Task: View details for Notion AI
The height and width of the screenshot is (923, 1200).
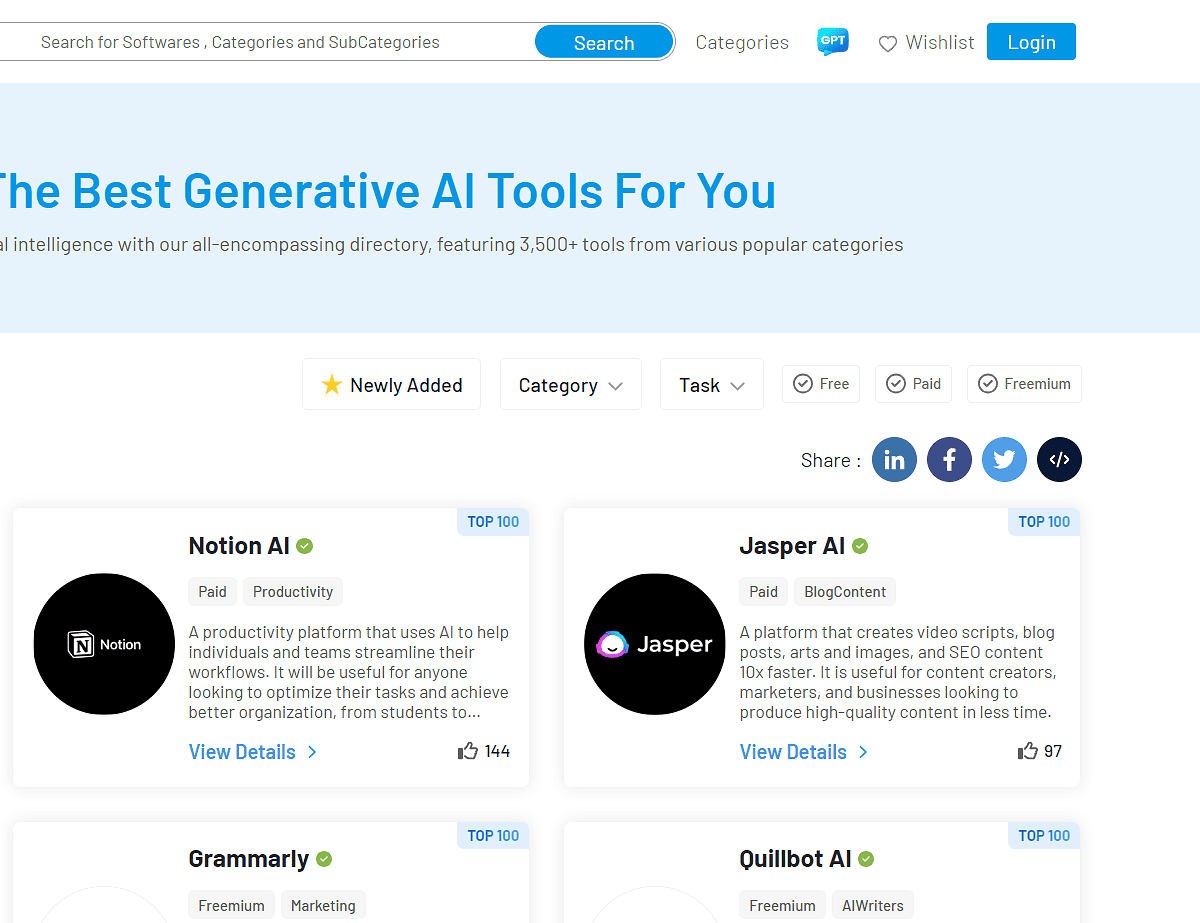Action: (x=243, y=751)
